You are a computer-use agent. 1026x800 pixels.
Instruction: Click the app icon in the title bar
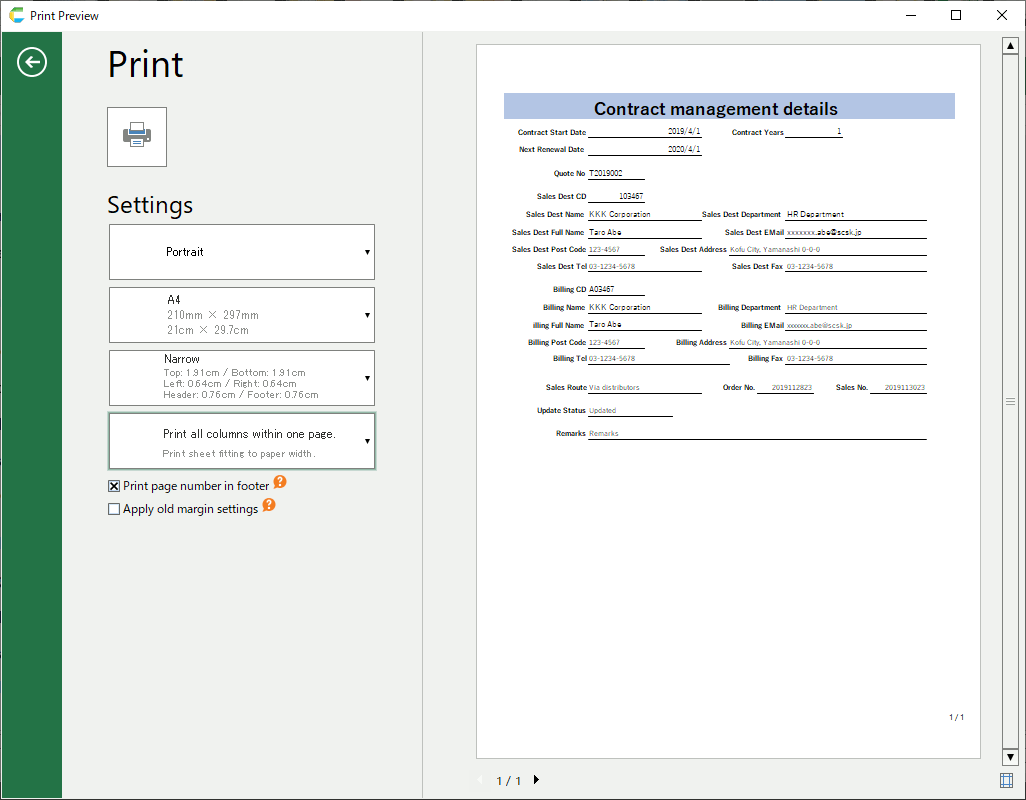[x=16, y=15]
